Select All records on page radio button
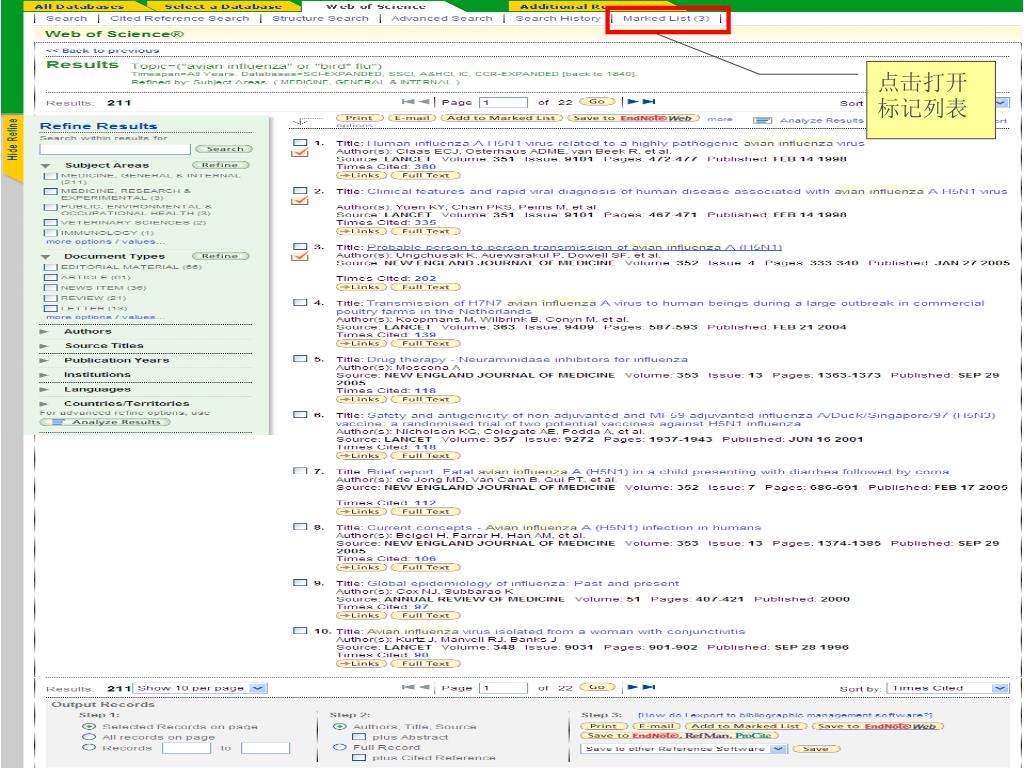This screenshot has height=768, width=1024. coord(89,737)
